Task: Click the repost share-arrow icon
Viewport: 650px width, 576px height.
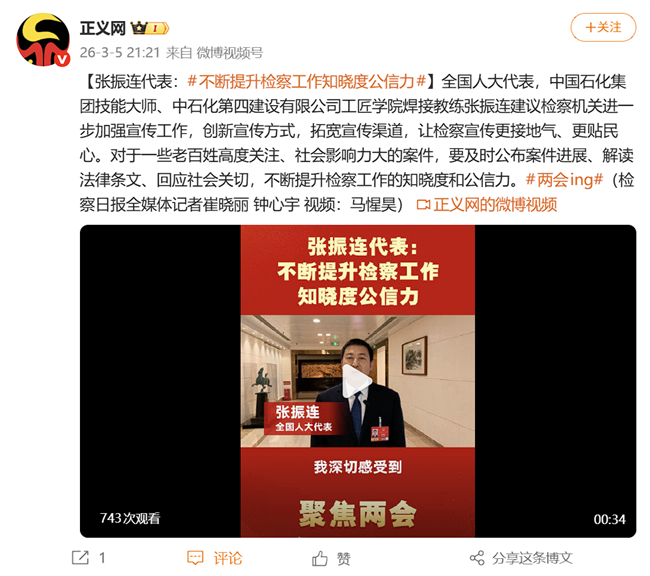Action: 80,557
